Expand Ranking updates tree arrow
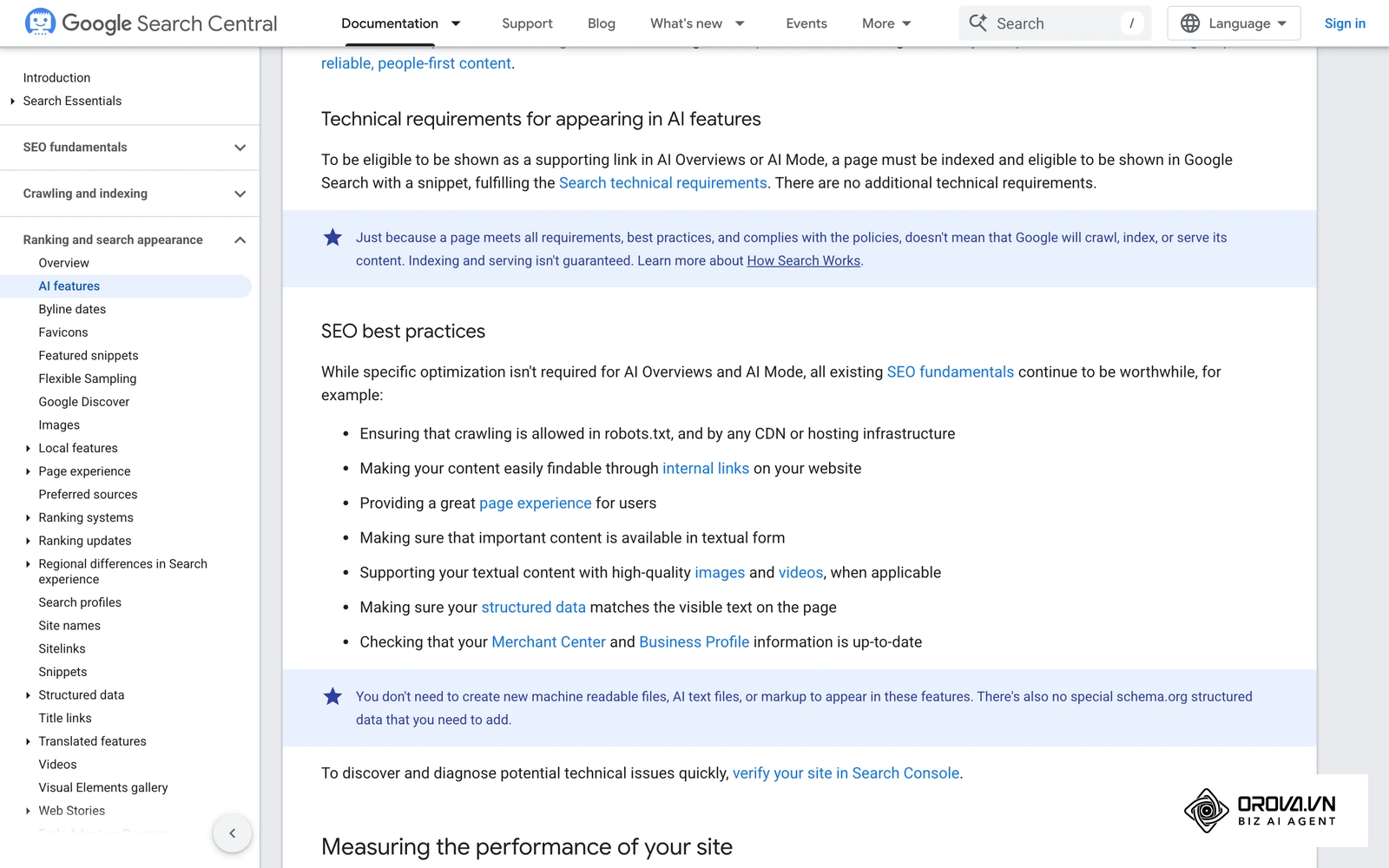 28,541
